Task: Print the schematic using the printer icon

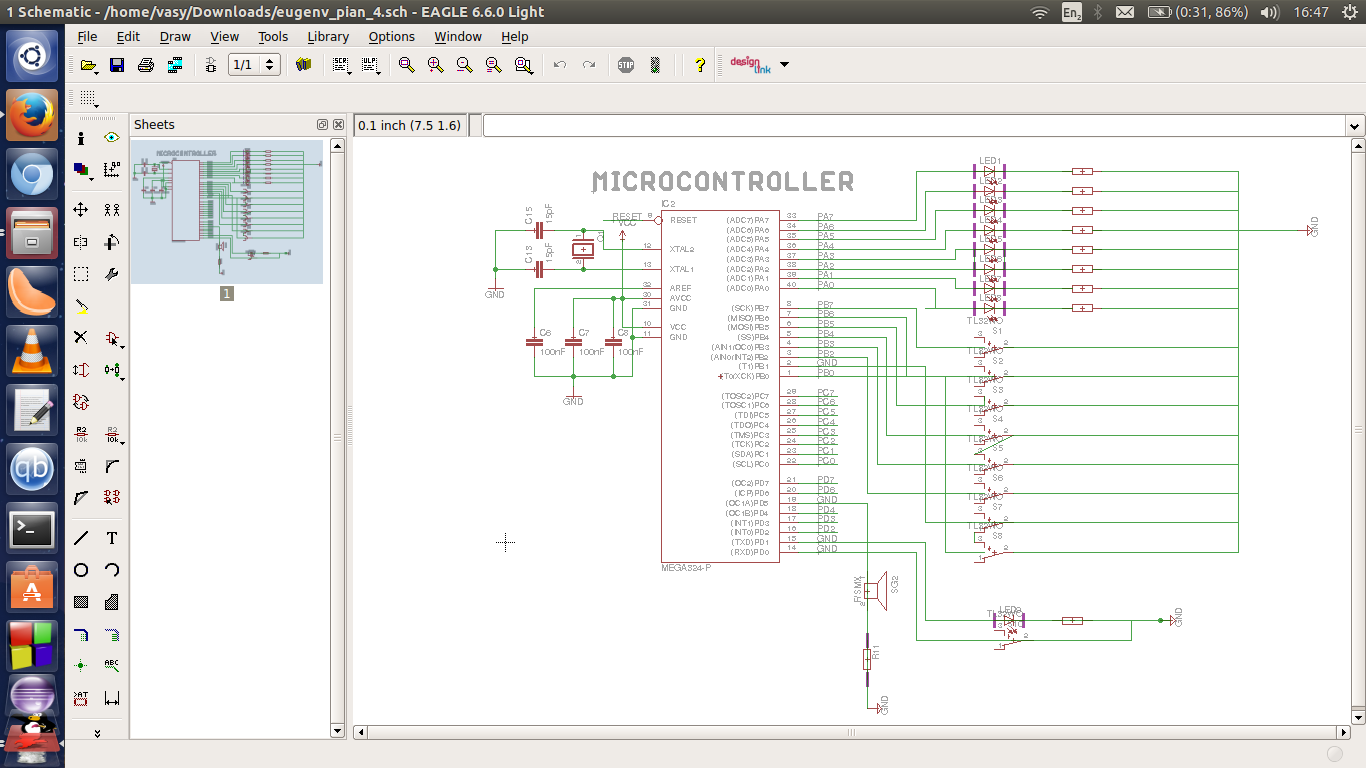Action: [146, 65]
